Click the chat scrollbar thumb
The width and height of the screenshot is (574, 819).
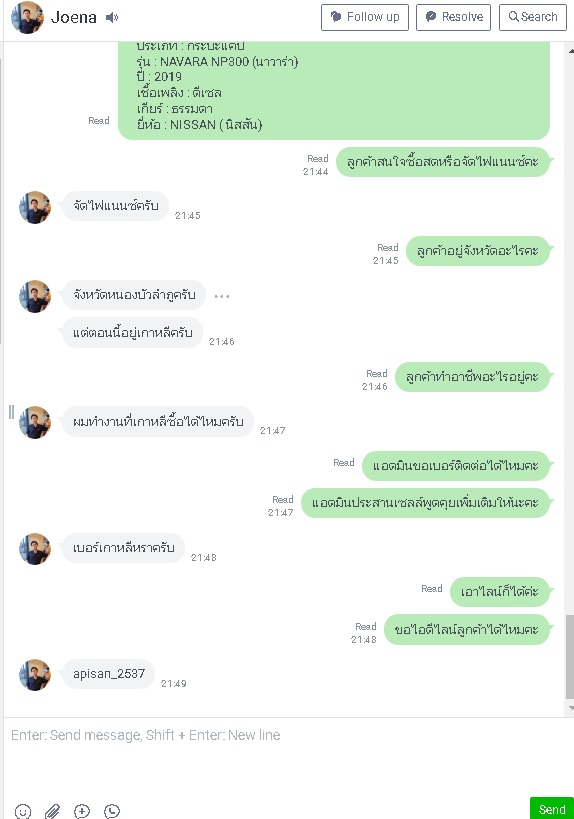coord(570,657)
